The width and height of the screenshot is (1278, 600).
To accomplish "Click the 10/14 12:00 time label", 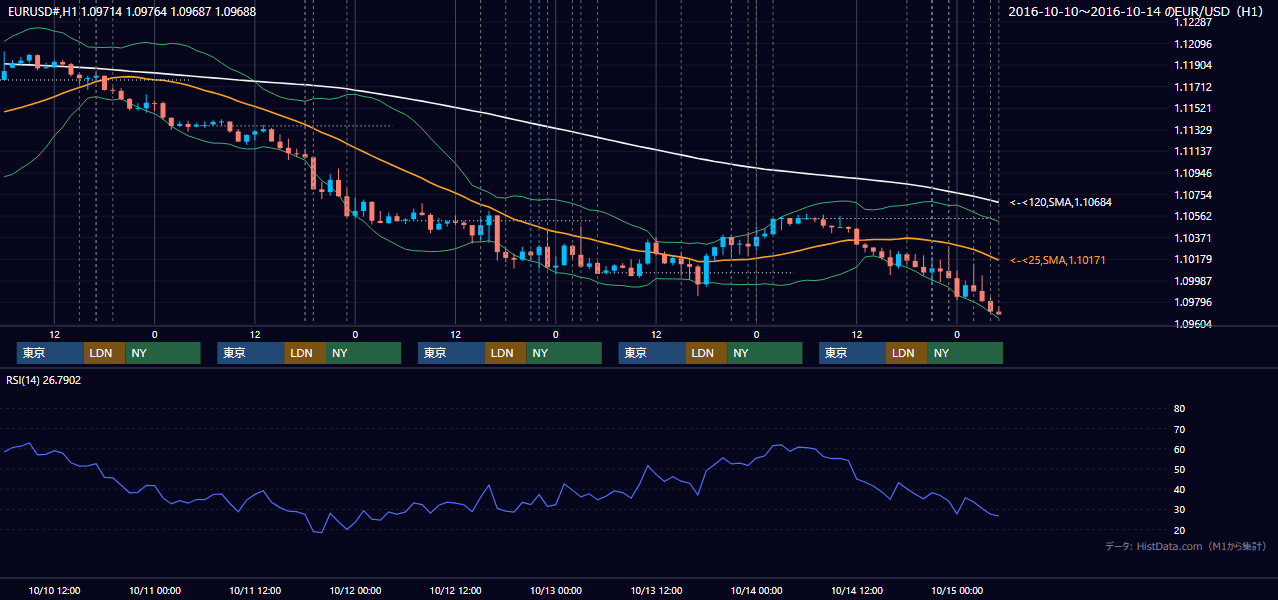I will tap(857, 590).
